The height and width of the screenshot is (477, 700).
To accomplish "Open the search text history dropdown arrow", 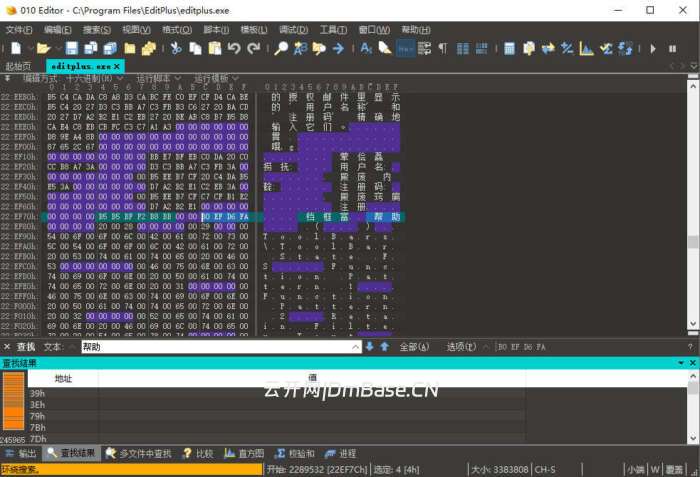I will click(x=356, y=347).
